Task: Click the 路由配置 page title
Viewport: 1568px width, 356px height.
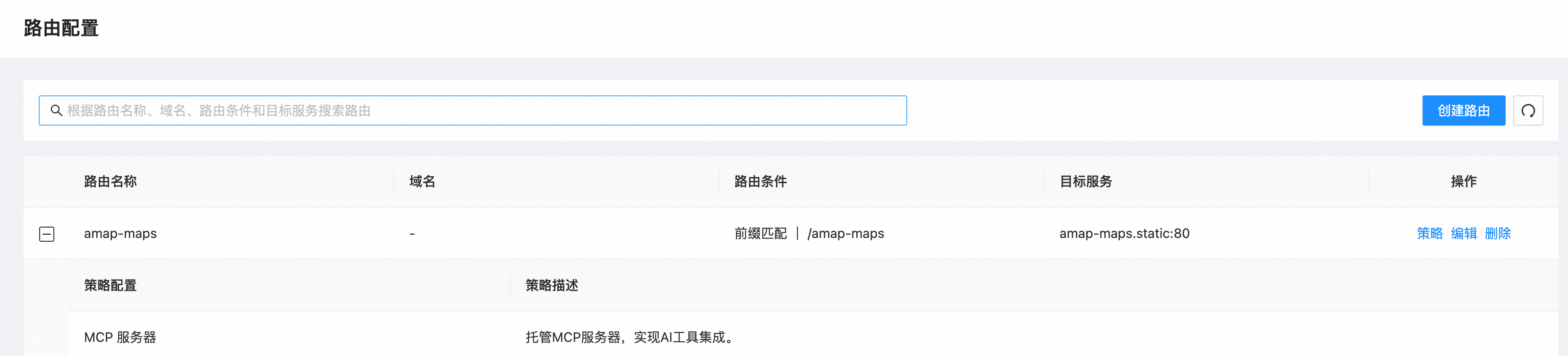Action: point(61,28)
